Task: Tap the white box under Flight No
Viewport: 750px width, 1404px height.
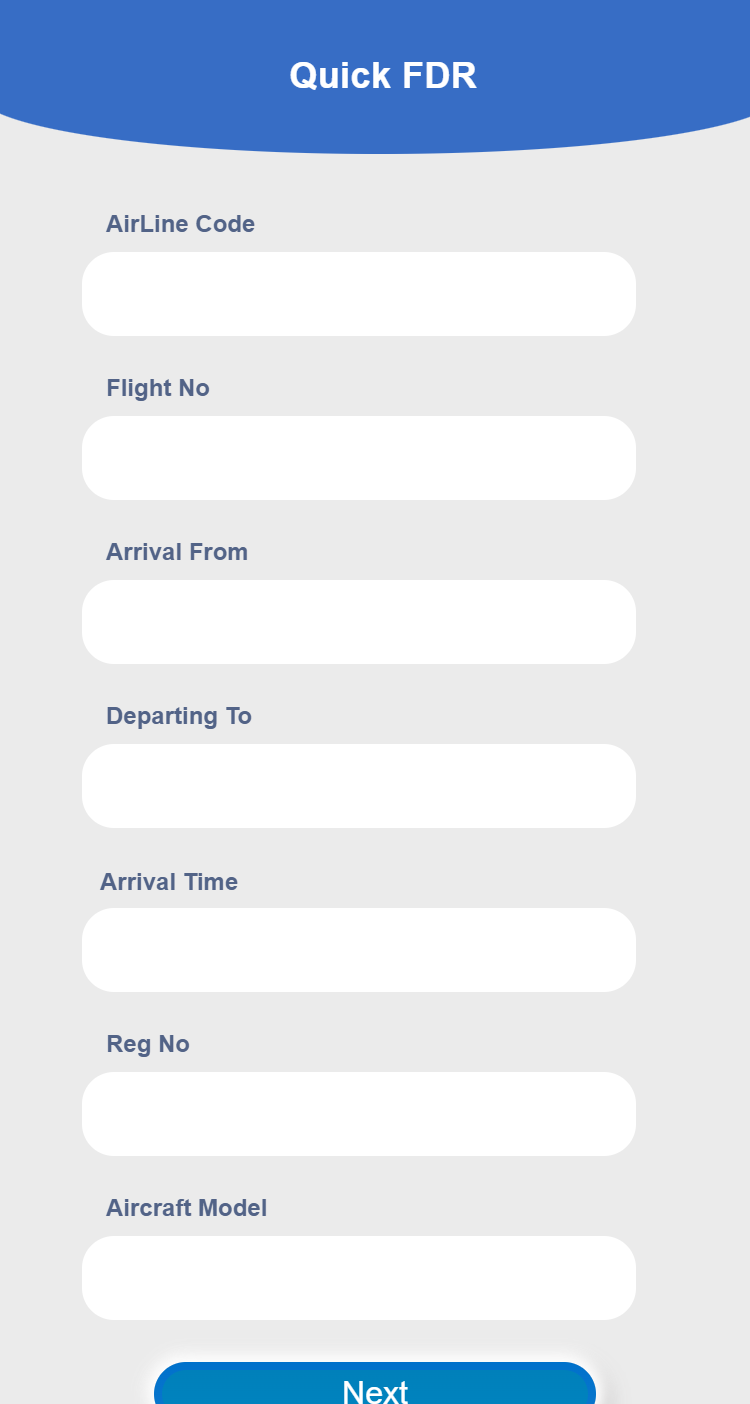Action: point(358,458)
